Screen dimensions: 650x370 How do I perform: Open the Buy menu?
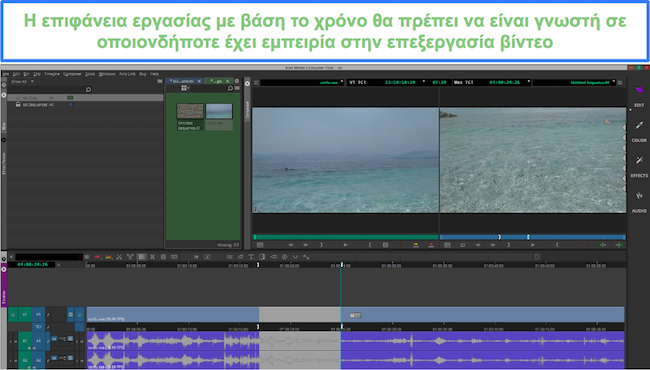click(143, 74)
